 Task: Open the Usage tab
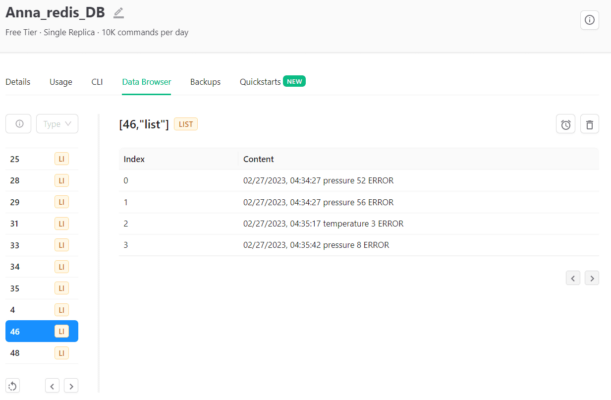tap(61, 82)
